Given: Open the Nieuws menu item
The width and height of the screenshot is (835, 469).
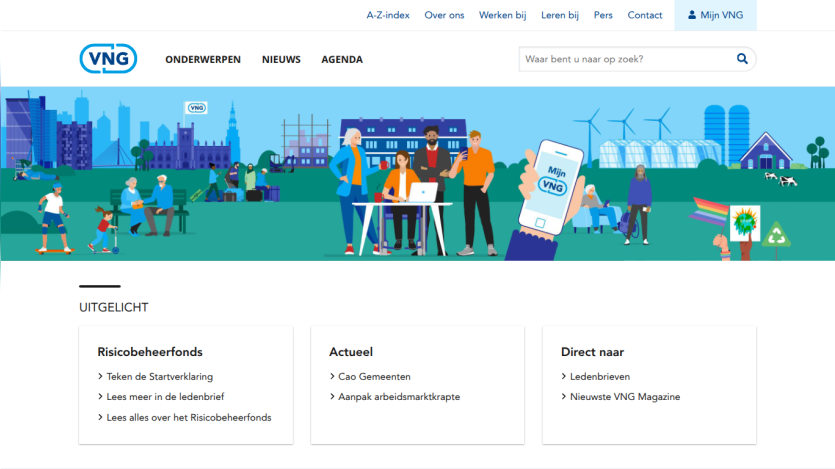Looking at the screenshot, I should 281,60.
